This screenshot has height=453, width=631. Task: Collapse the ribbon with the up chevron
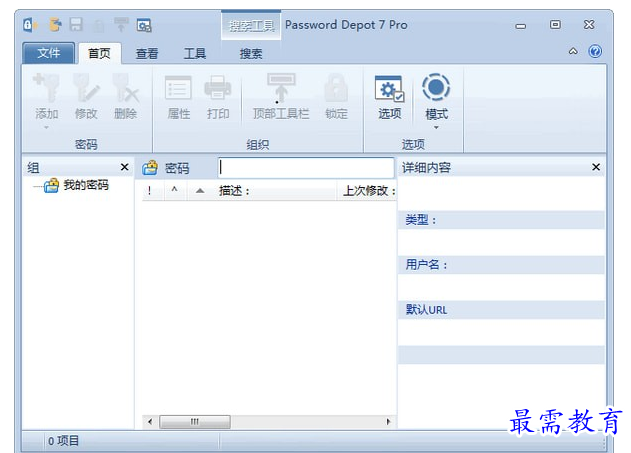pos(573,51)
